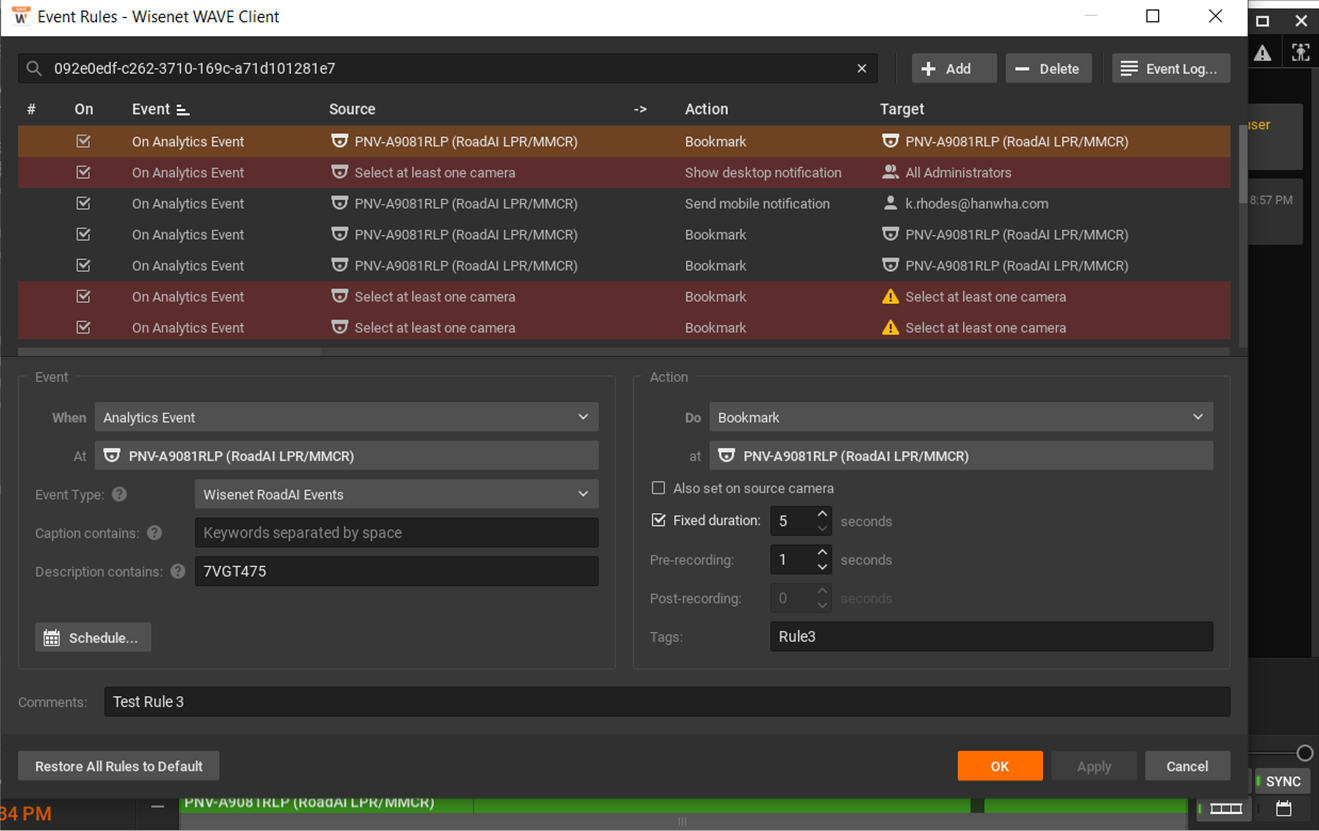Uncheck the On box for the first Bookmark rule
The height and width of the screenshot is (831, 1319).
tap(83, 141)
